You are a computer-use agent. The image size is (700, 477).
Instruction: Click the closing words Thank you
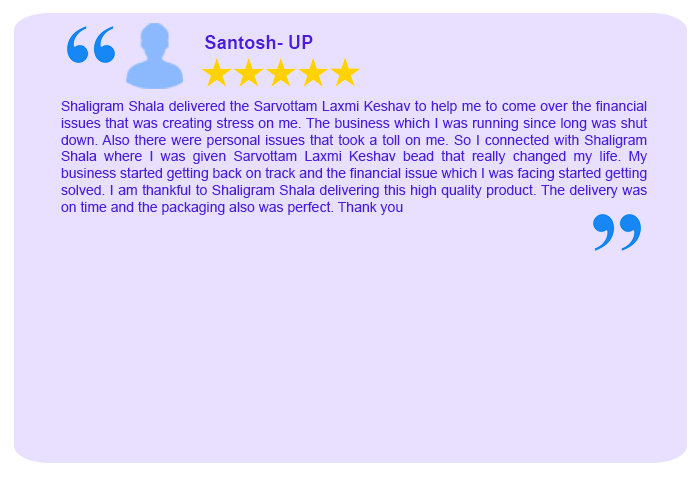click(371, 207)
